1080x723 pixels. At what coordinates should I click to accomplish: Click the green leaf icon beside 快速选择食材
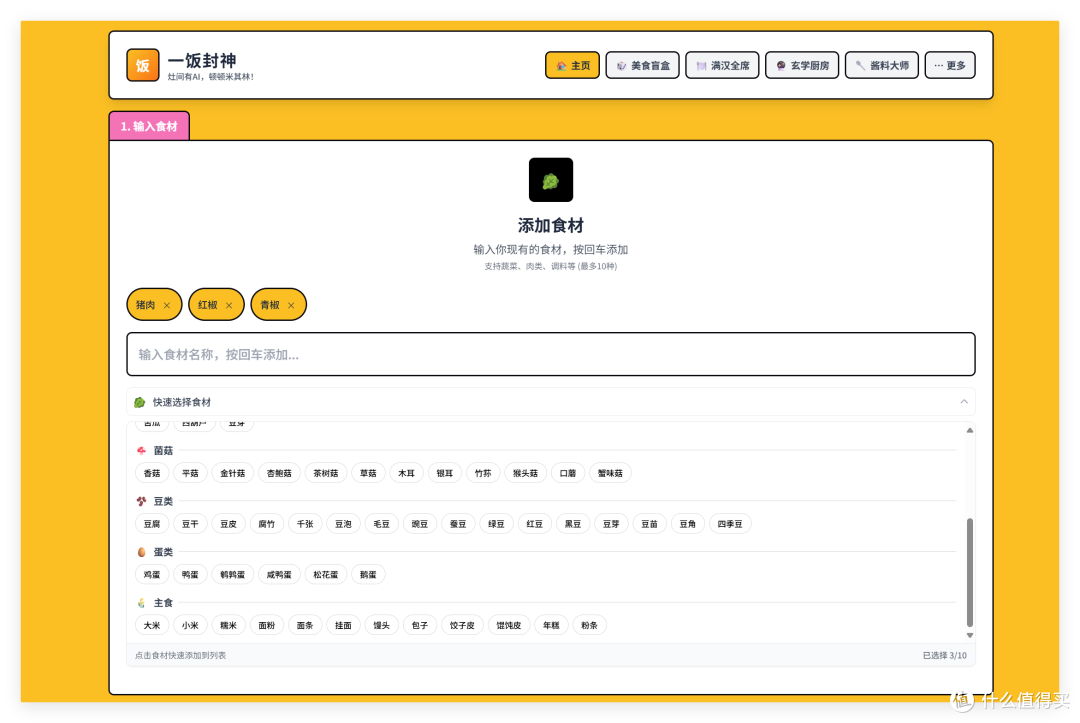point(140,402)
